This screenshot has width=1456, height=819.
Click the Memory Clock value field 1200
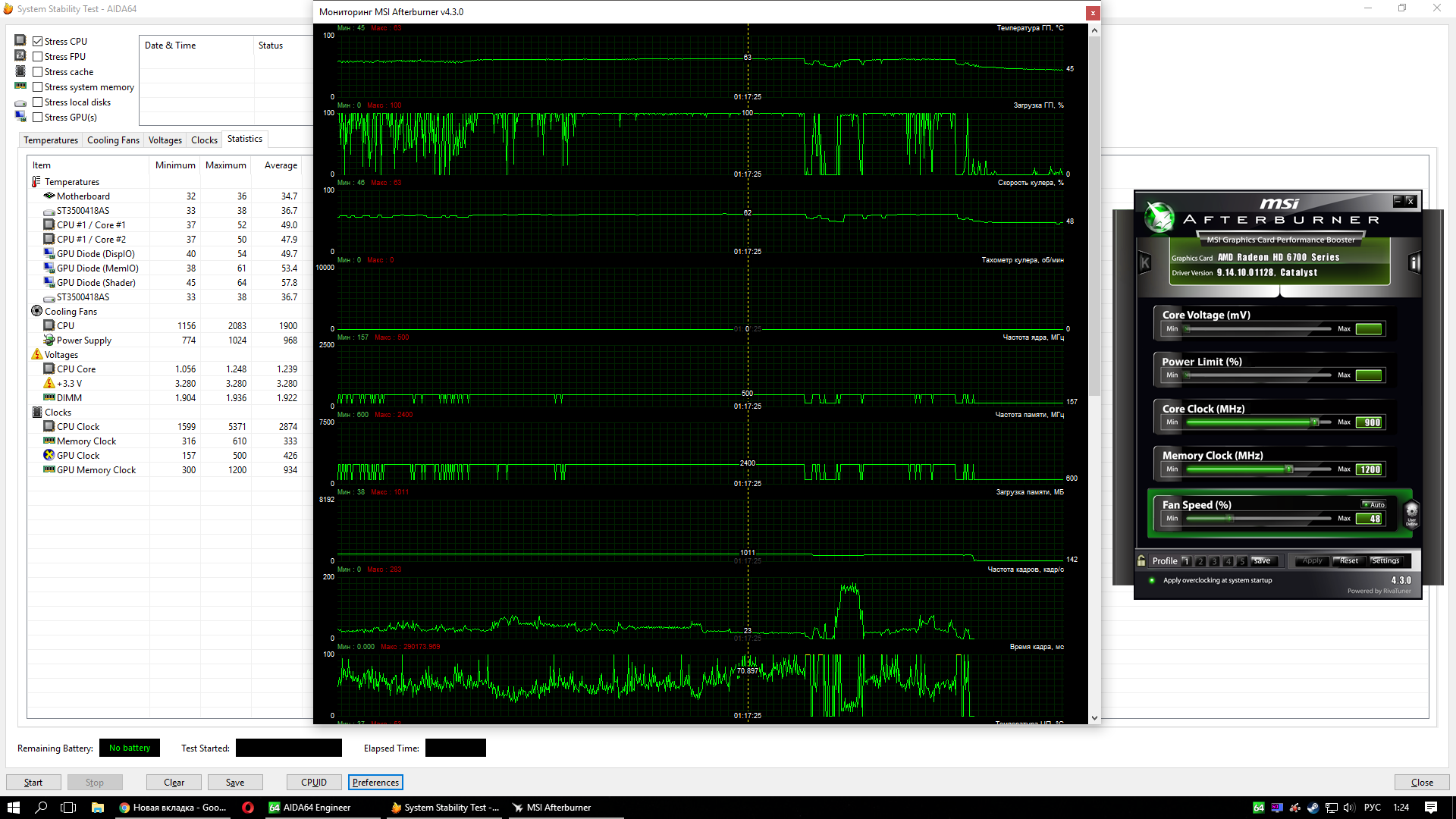[x=1370, y=469]
